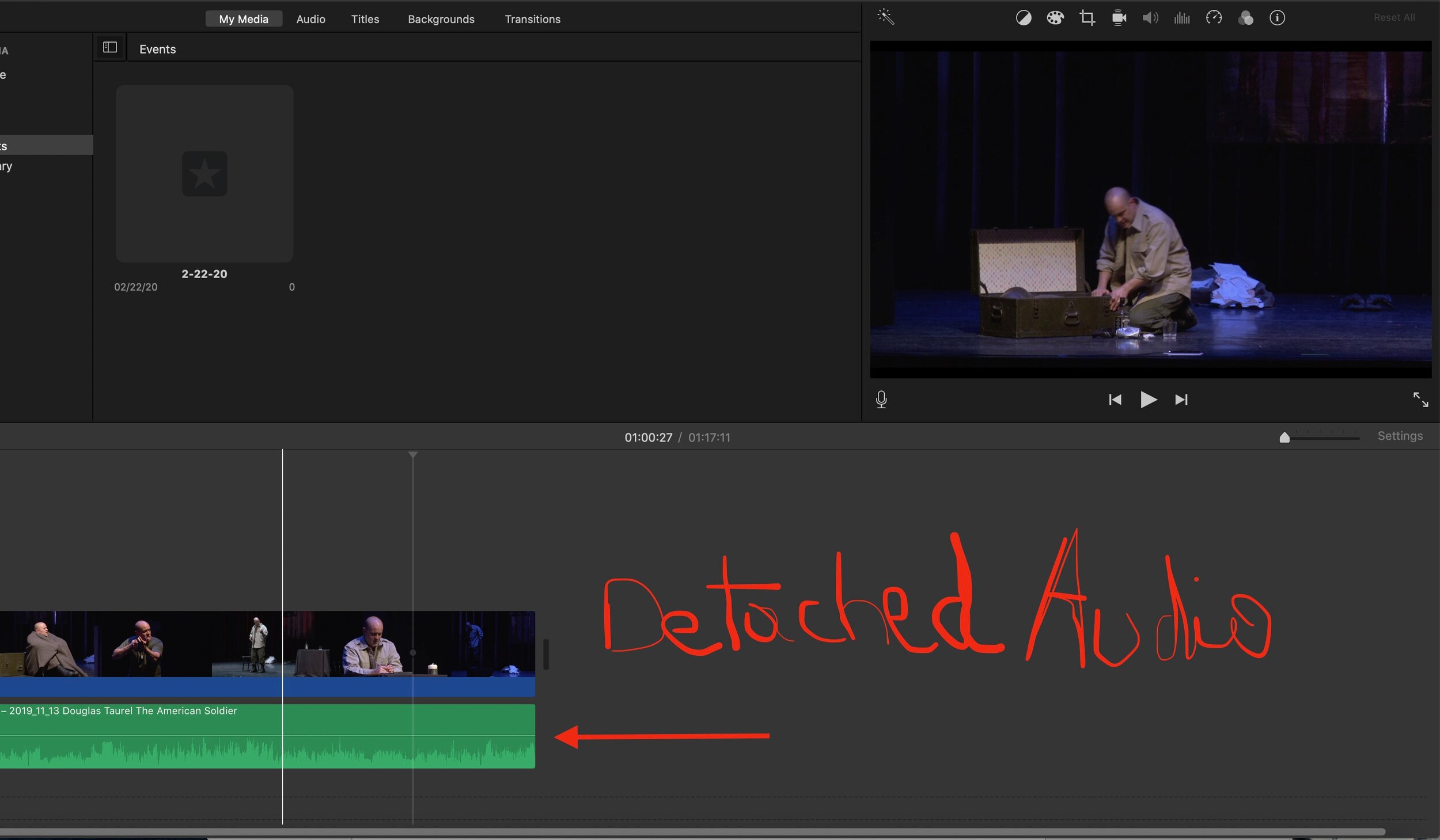The image size is (1440, 840).
Task: Open the color correction palette
Action: point(1055,18)
